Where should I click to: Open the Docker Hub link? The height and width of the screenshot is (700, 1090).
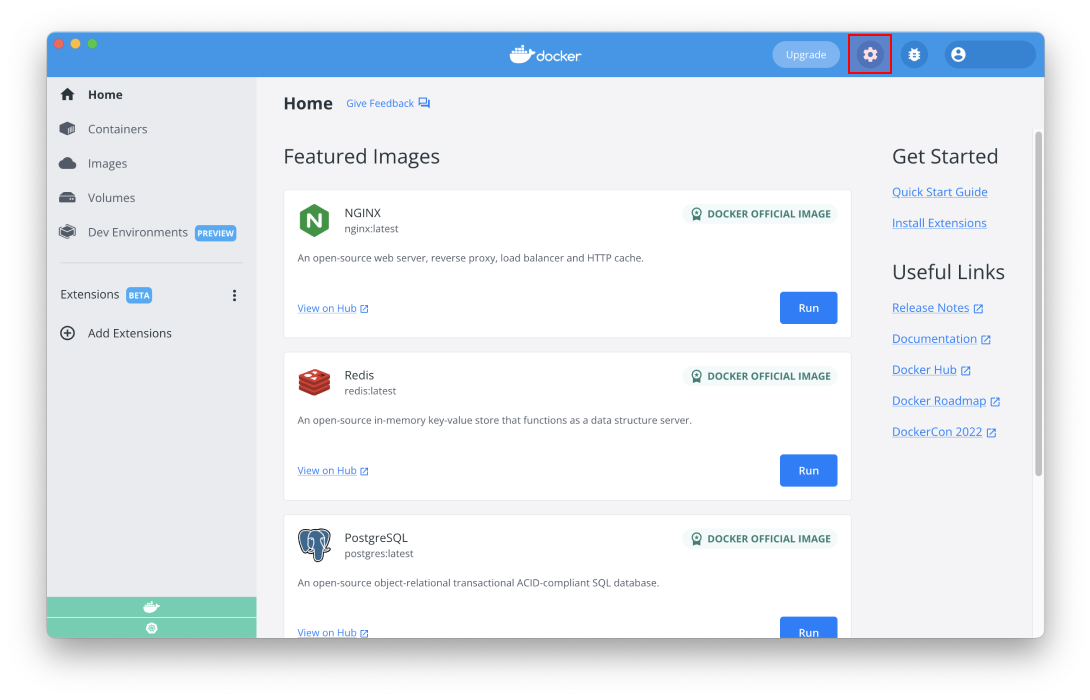[924, 370]
